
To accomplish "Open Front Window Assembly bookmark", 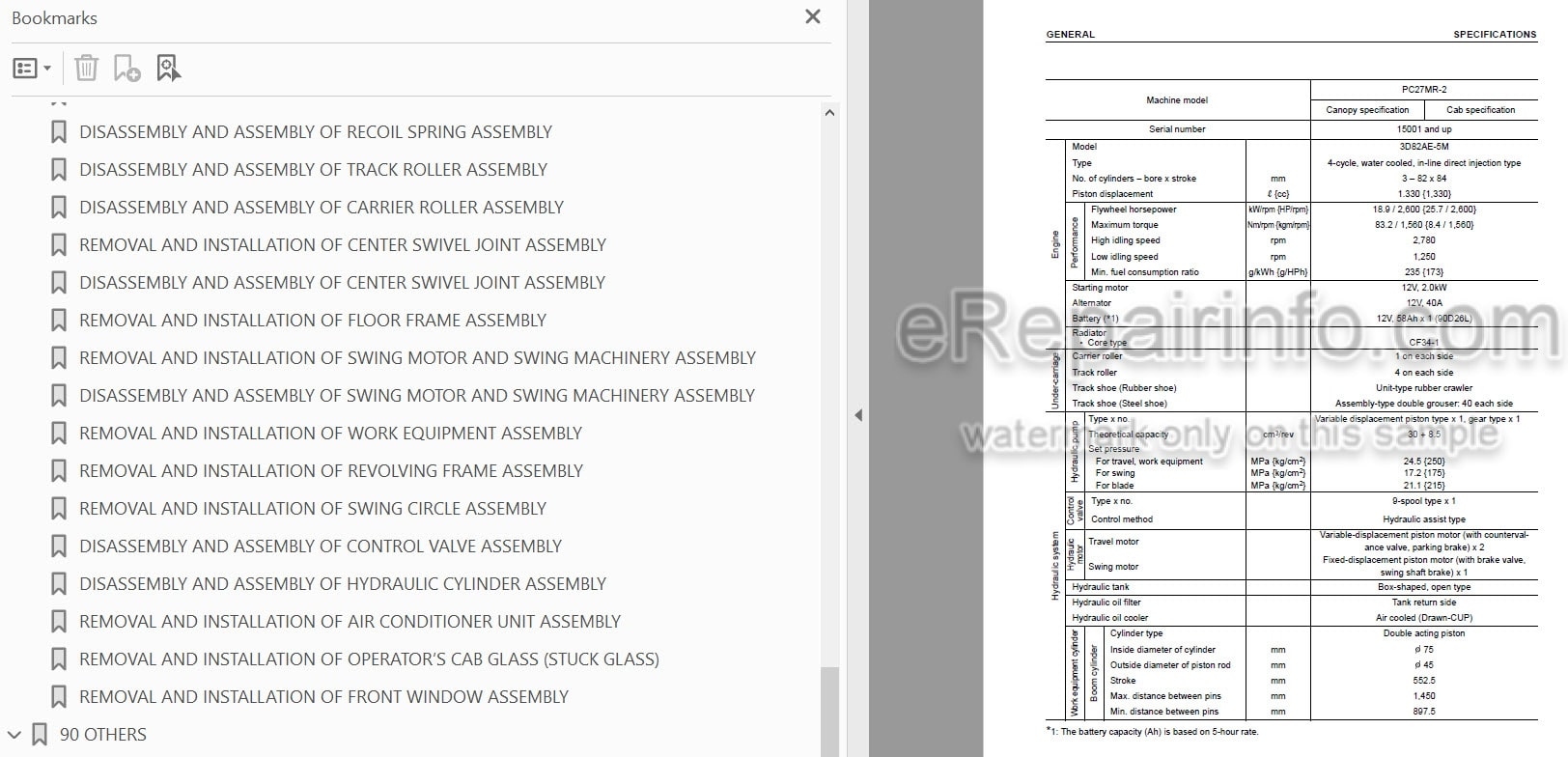I will point(323,697).
